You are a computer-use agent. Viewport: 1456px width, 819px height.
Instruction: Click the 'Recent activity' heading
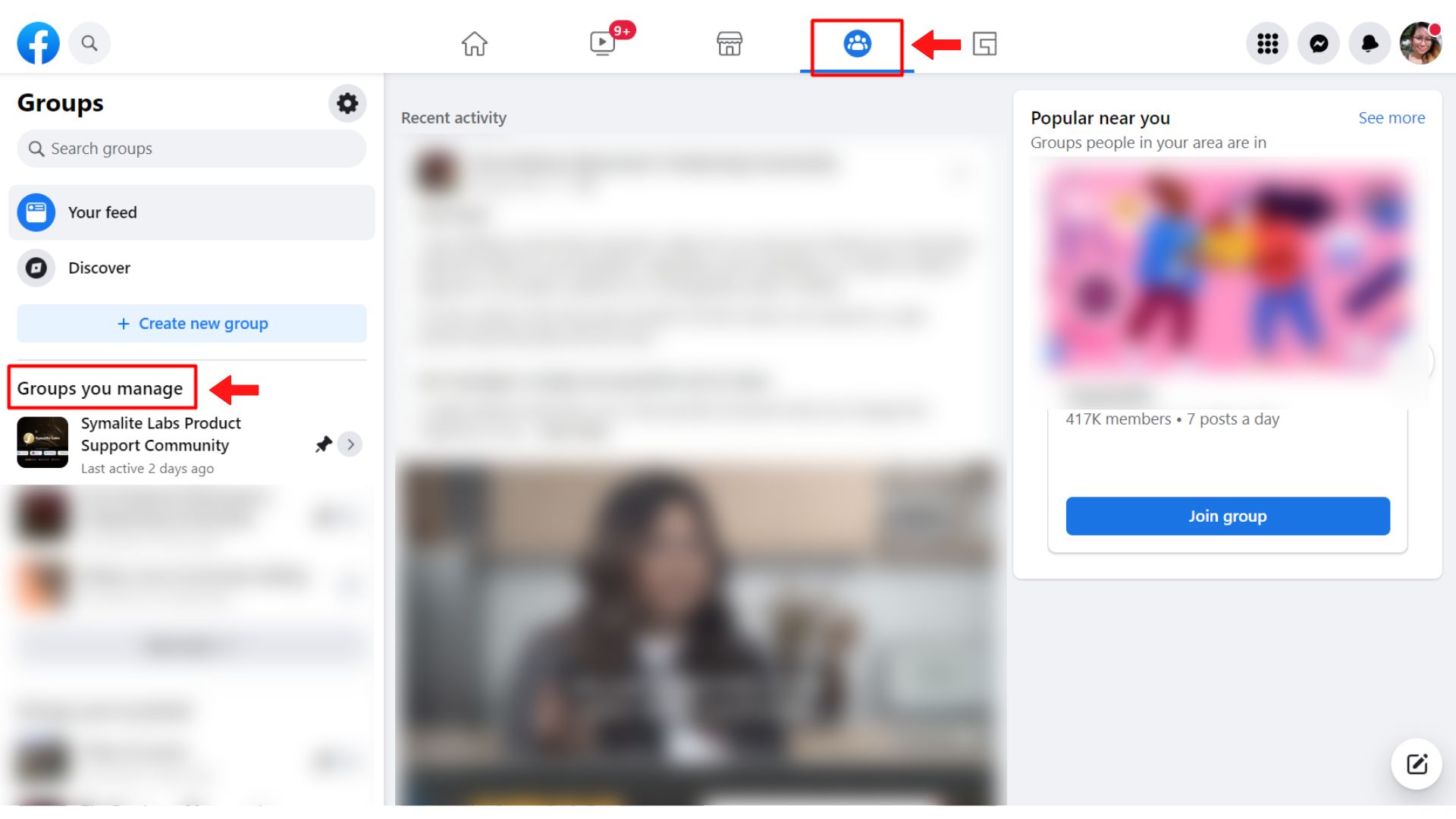tap(453, 118)
